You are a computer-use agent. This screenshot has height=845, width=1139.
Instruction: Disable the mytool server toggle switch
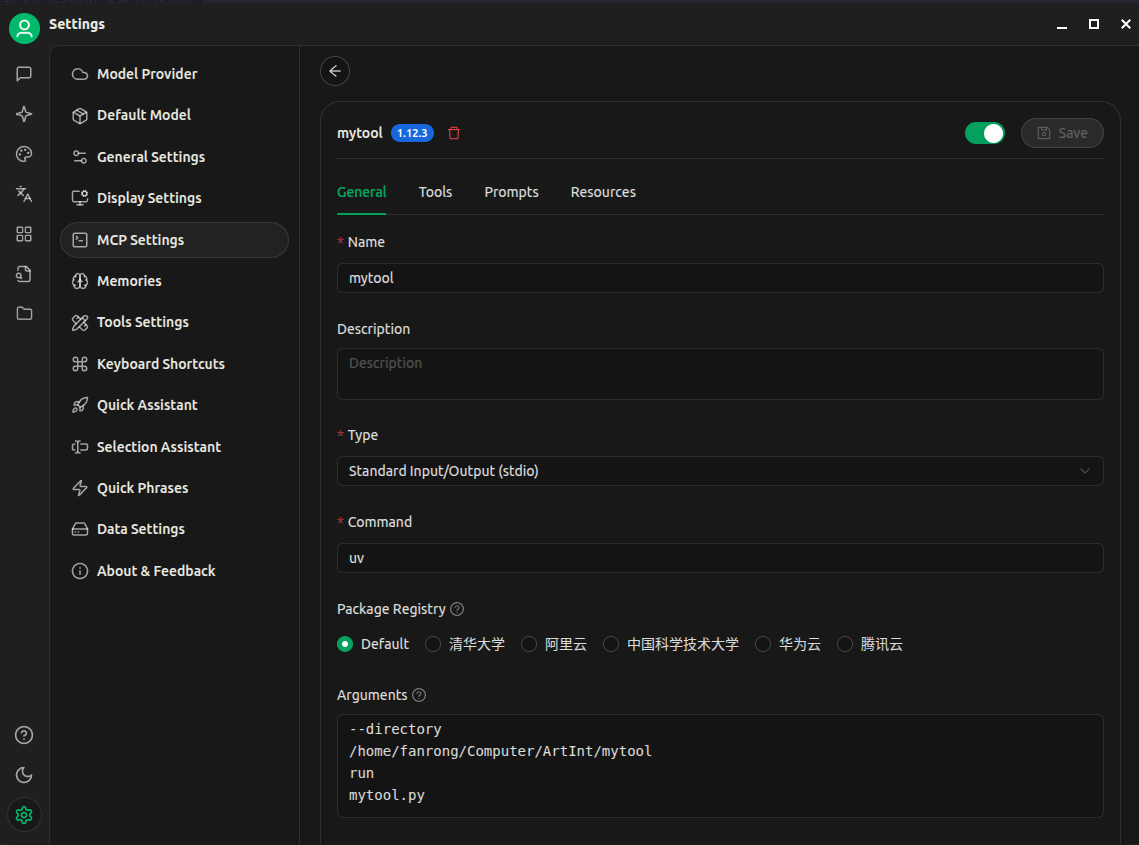(984, 133)
